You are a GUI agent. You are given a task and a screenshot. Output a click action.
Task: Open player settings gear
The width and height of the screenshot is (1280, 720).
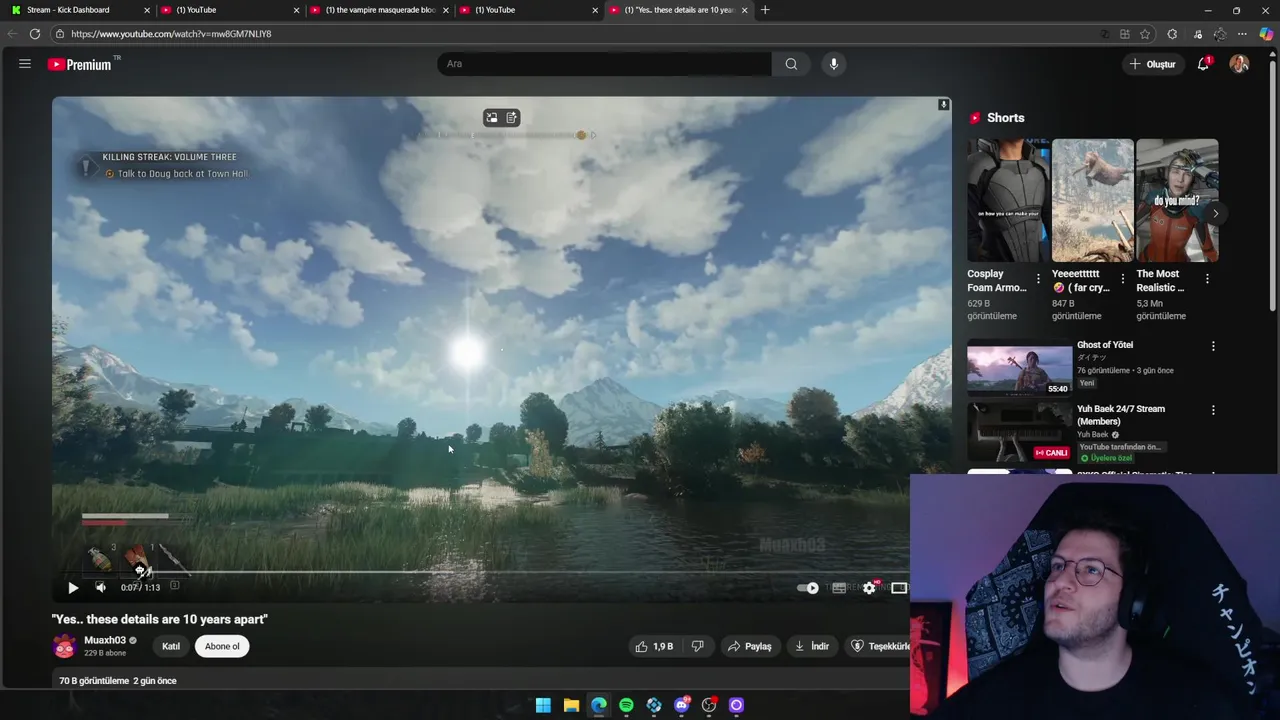pyautogui.click(x=869, y=588)
